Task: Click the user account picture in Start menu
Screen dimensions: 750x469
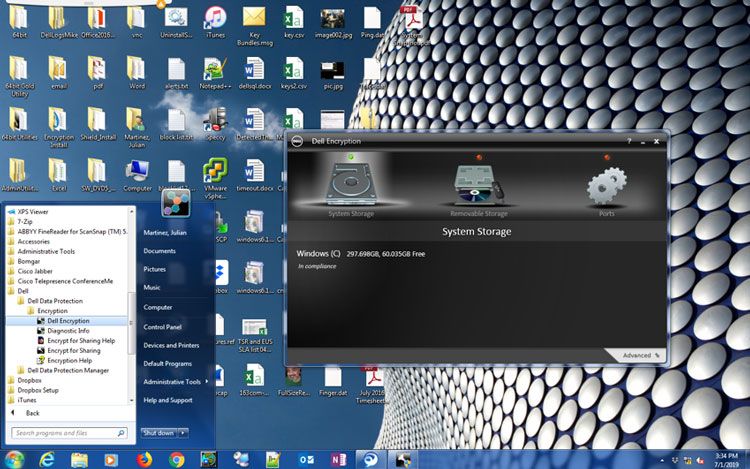Action: coord(176,203)
